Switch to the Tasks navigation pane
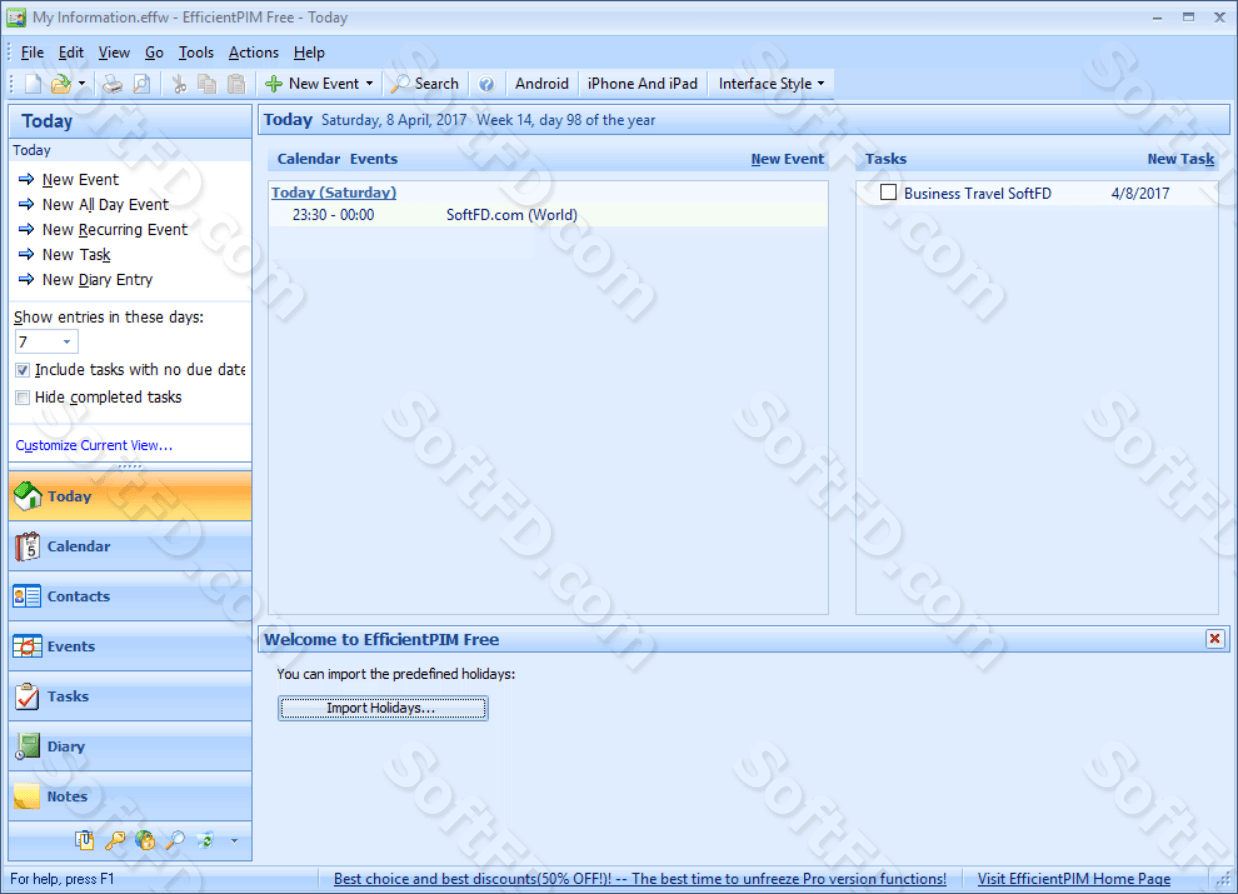Viewport: 1238px width, 894px height. tap(130, 696)
